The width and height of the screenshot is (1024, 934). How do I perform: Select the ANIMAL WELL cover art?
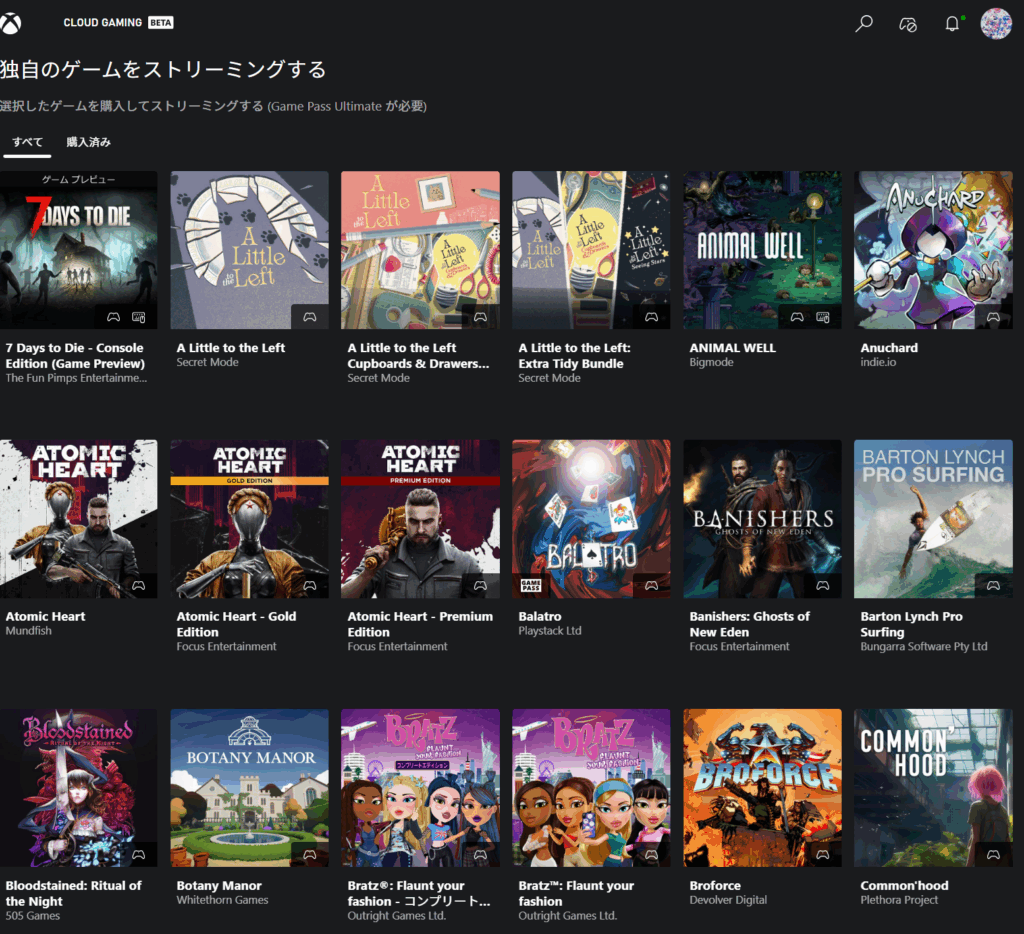[x=762, y=250]
